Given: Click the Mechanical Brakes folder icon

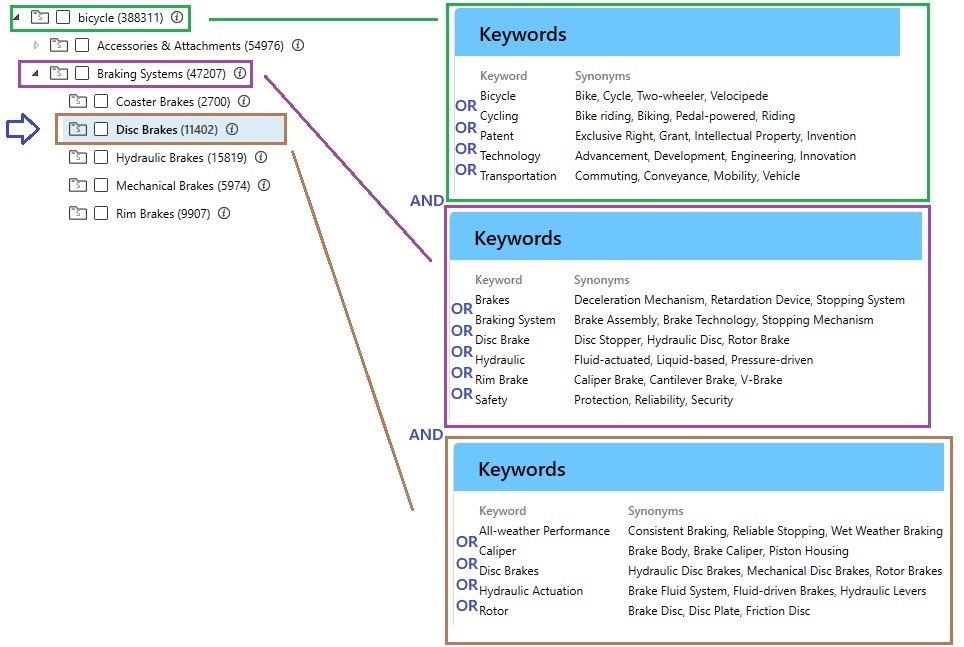Looking at the screenshot, I should (78, 185).
